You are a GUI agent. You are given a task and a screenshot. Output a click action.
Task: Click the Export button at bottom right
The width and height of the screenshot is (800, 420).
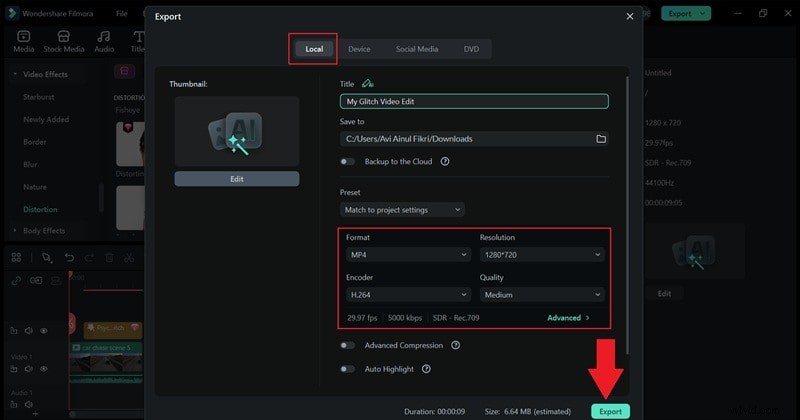tap(610, 411)
